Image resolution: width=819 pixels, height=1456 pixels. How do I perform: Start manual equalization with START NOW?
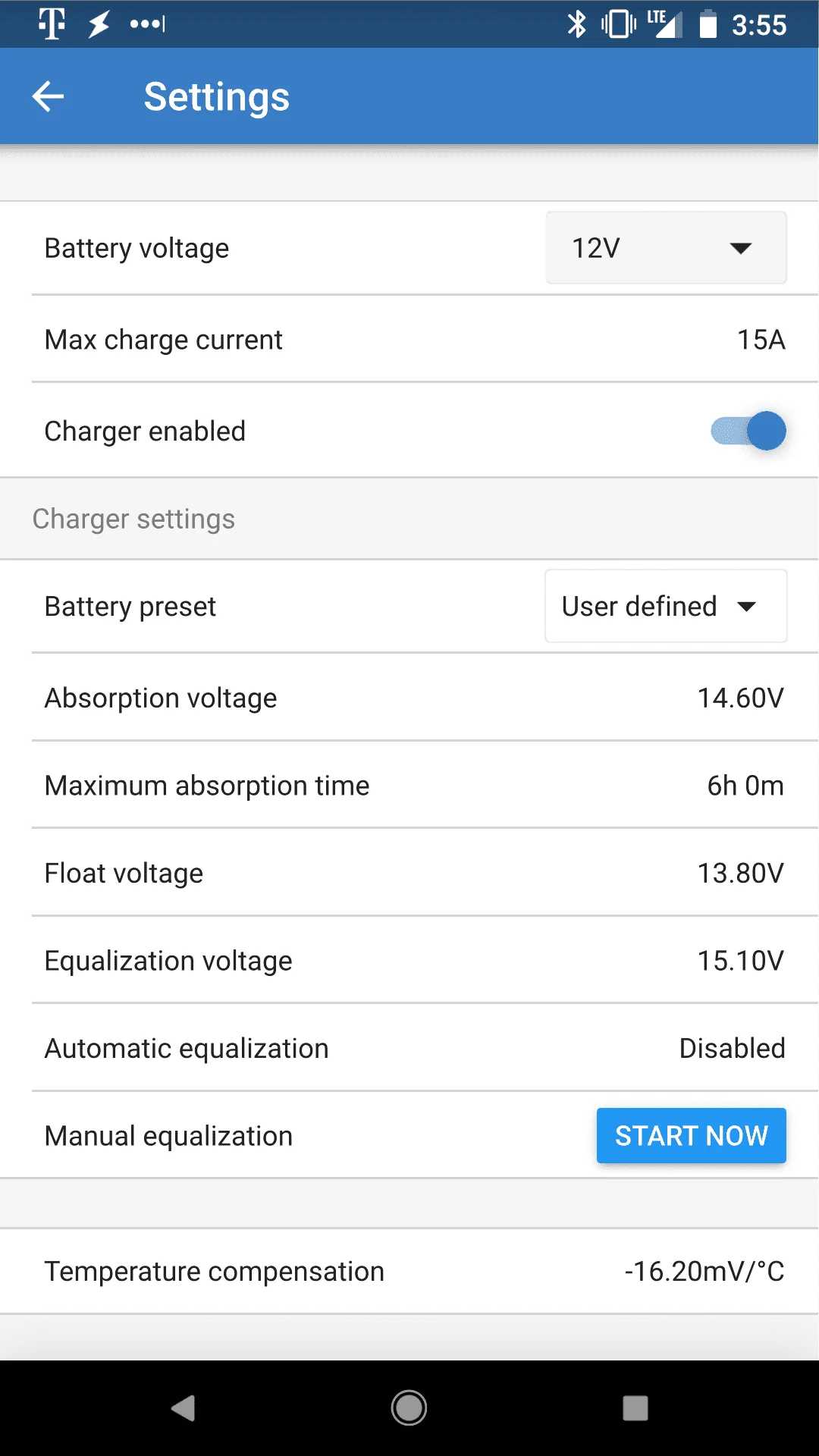point(691,1135)
